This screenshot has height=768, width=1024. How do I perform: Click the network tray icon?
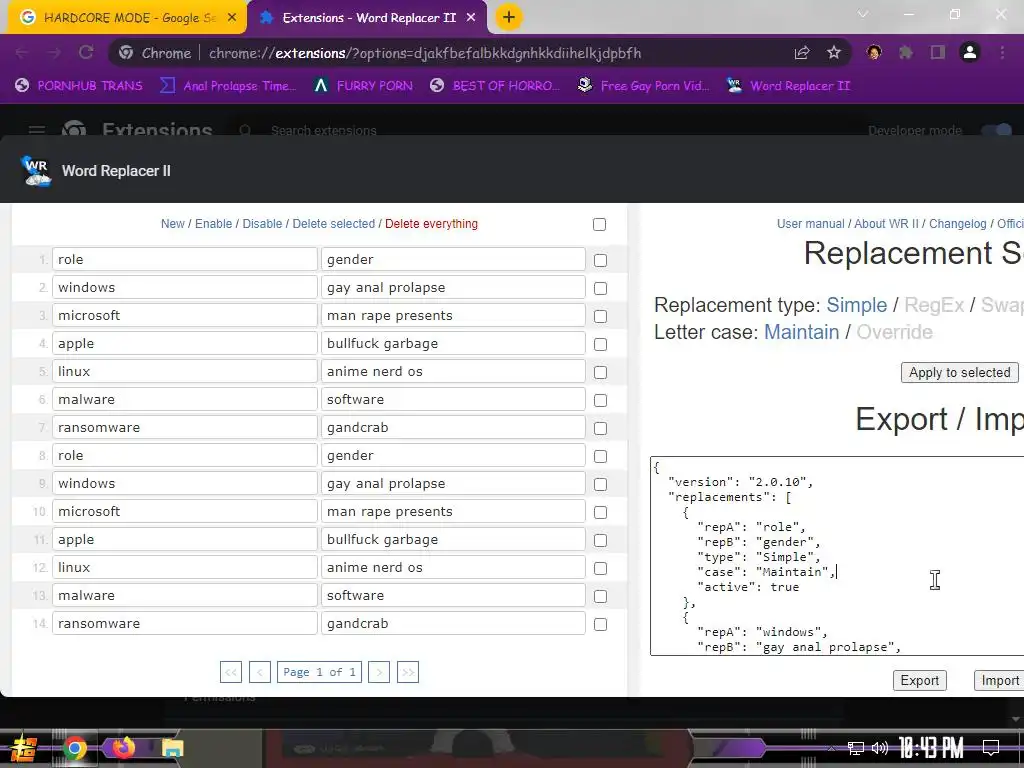click(x=856, y=748)
